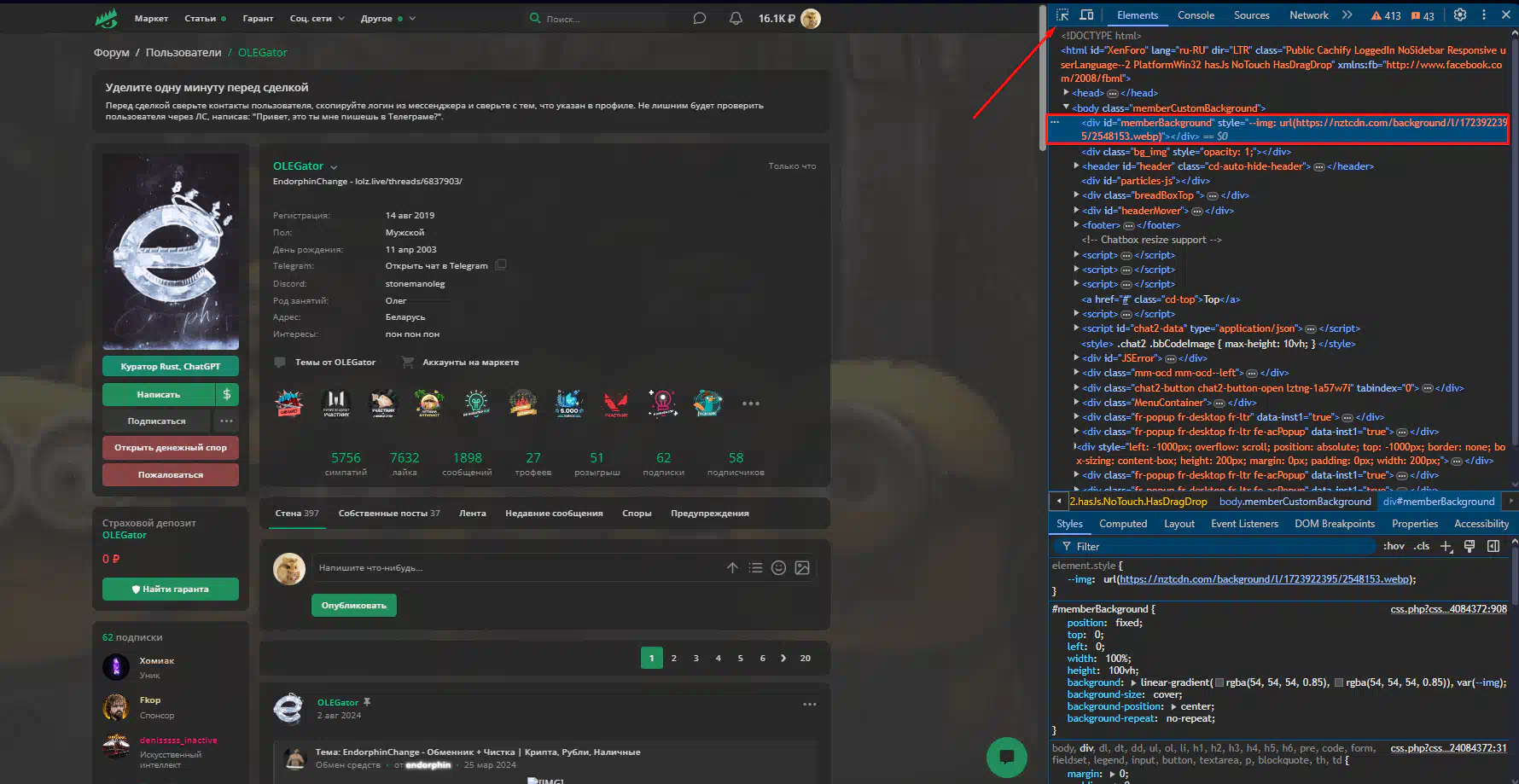Expand the headerMover div node
This screenshot has width=1519, height=784.
coord(1076,211)
